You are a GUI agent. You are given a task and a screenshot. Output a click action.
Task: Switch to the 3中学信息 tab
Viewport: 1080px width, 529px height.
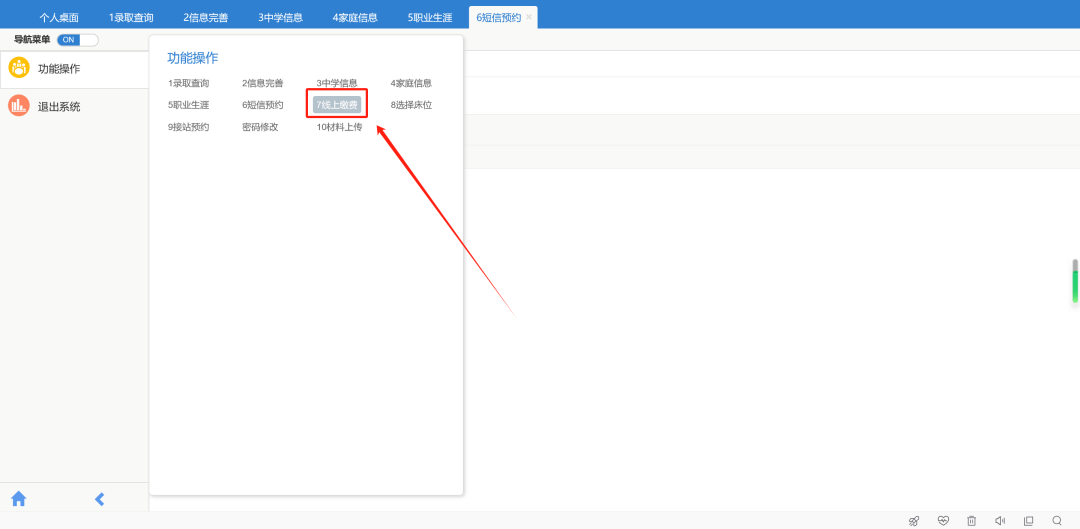coord(280,18)
